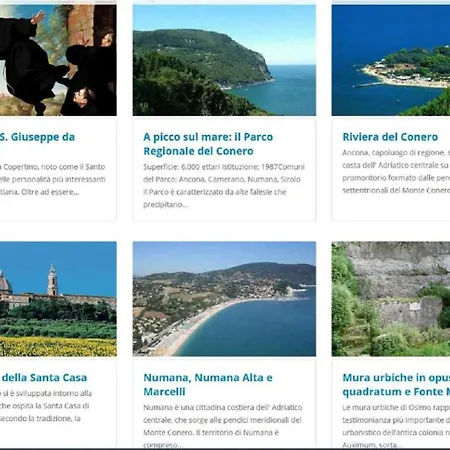Viewport: 450px width, 450px height.
Task: Click the Riviera del Conero aerial photo
Action: (391, 60)
